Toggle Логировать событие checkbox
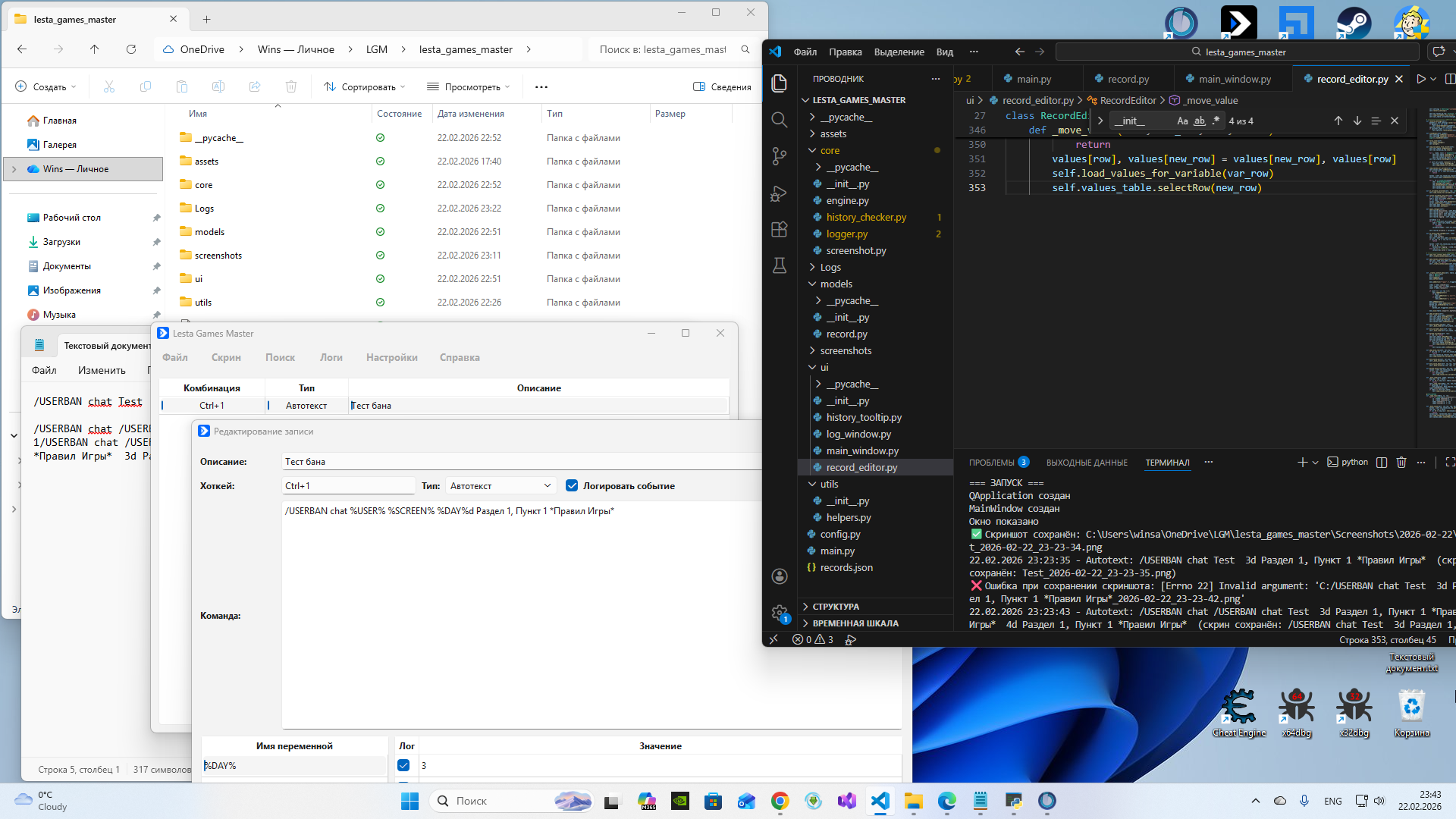 point(572,486)
